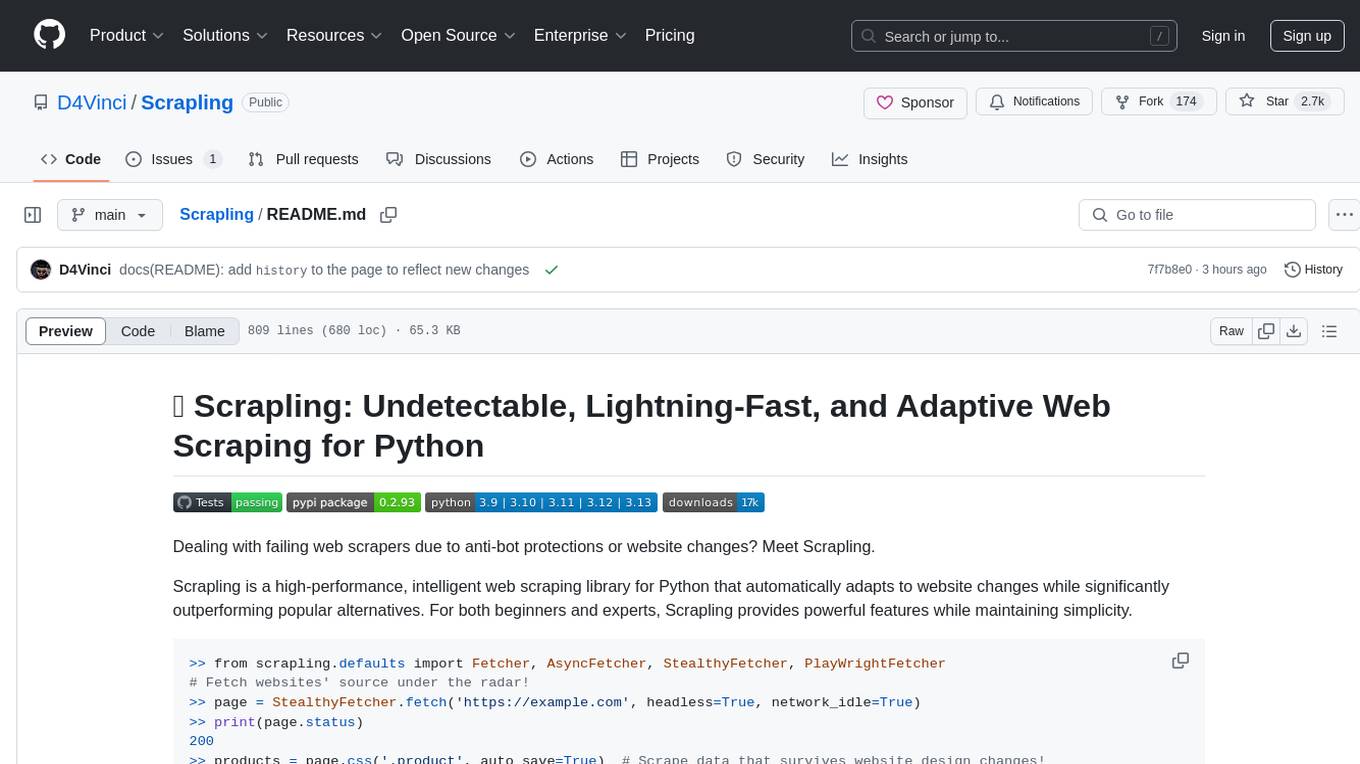Open the main branch dropdown
The width and height of the screenshot is (1360, 764).
click(109, 215)
